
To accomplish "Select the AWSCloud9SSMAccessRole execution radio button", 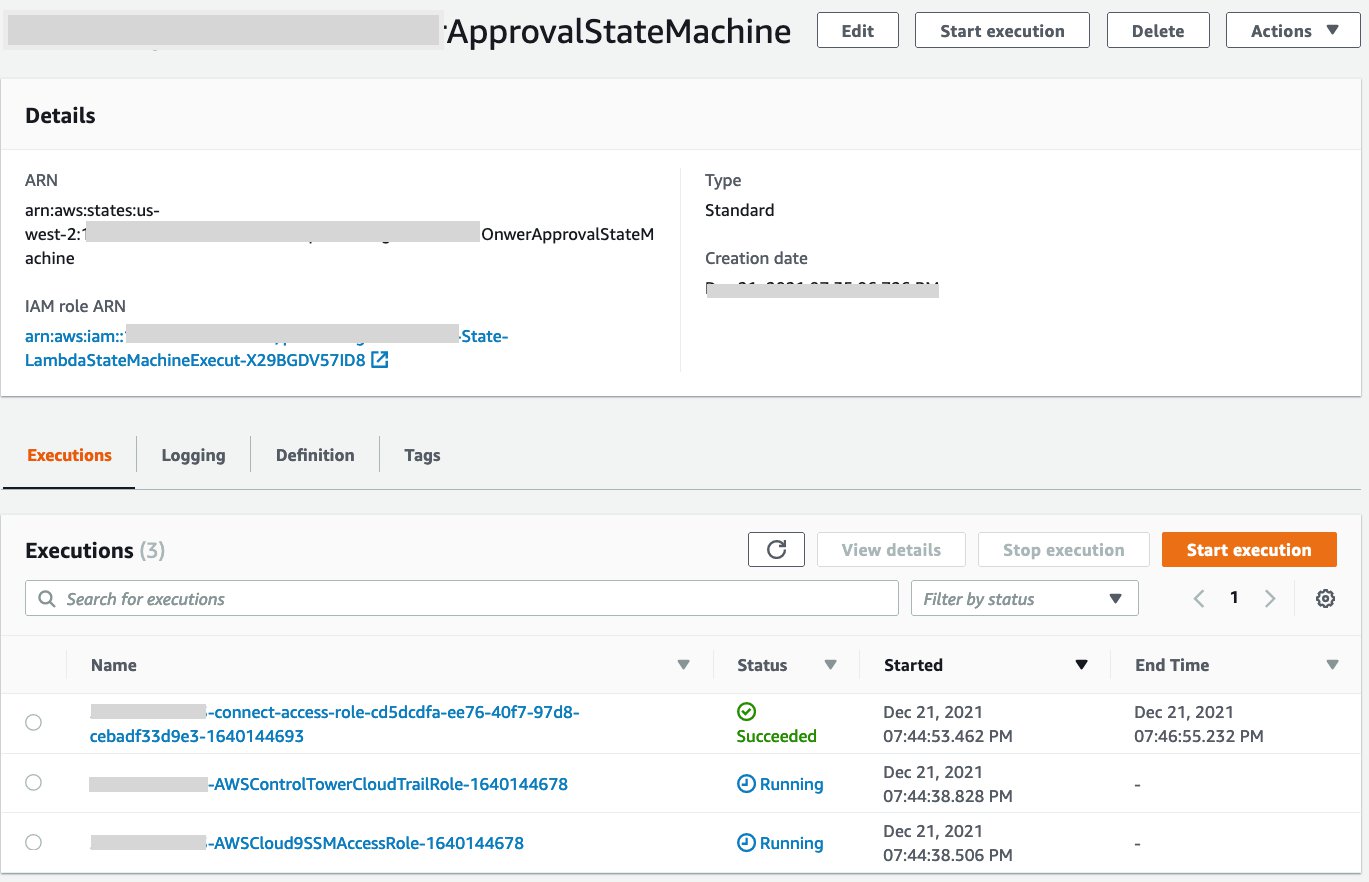I will [33, 842].
